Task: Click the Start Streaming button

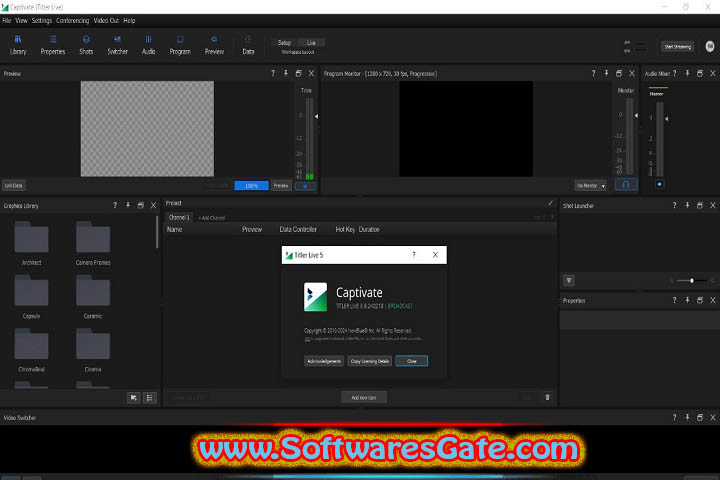Action: [678, 46]
